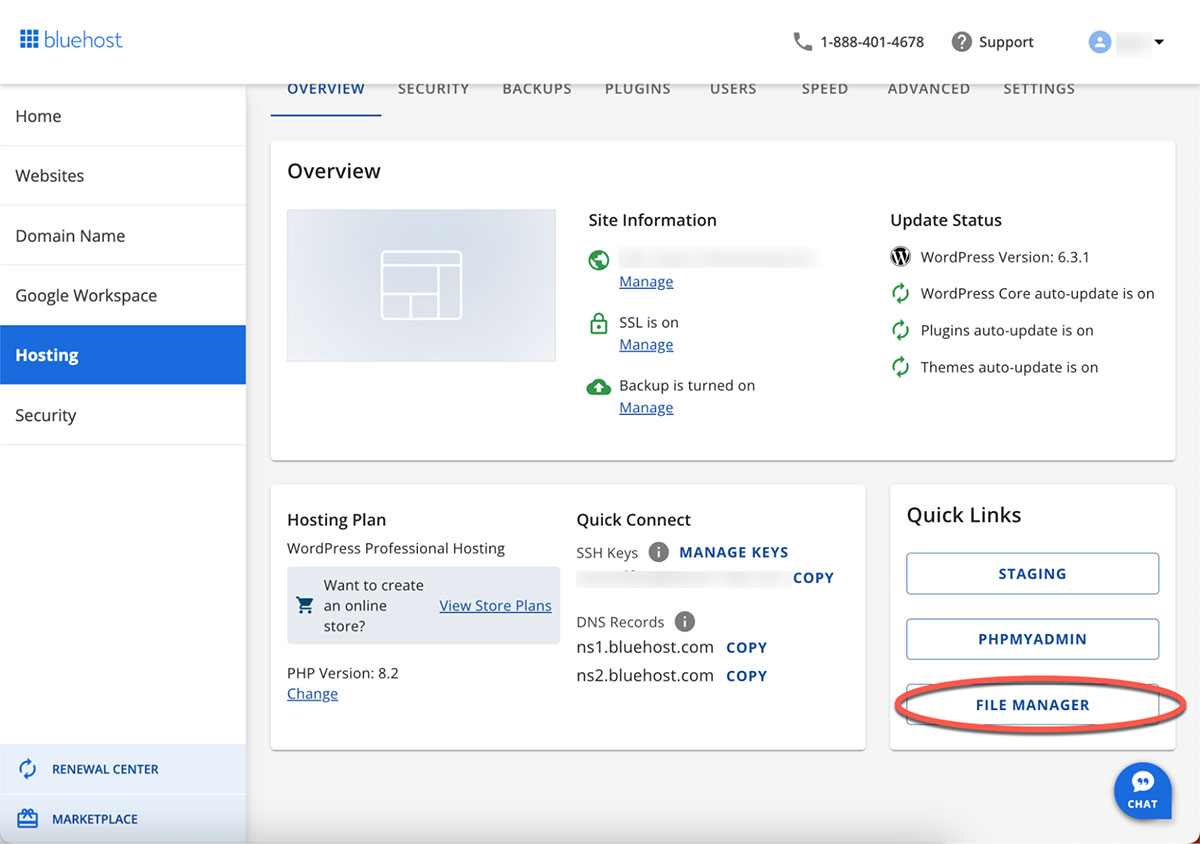This screenshot has width=1200, height=844.
Task: Switch to the Security tab
Action: [x=433, y=89]
